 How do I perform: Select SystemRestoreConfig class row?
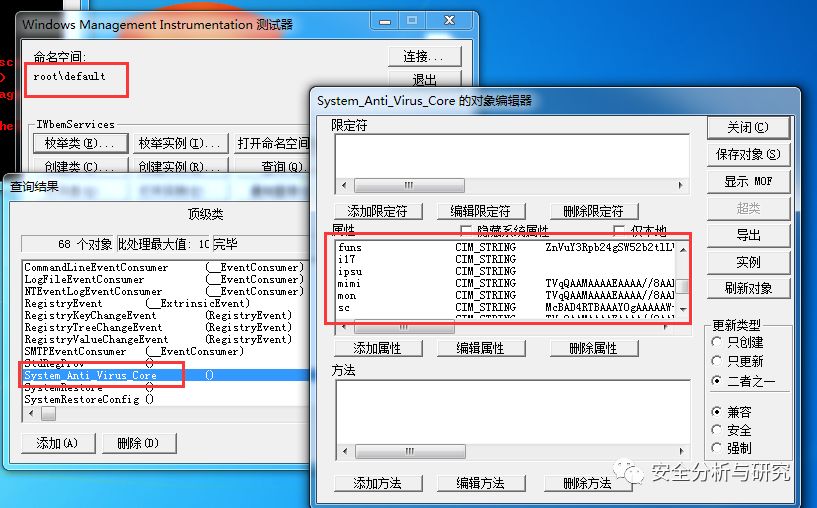[x=166, y=399]
